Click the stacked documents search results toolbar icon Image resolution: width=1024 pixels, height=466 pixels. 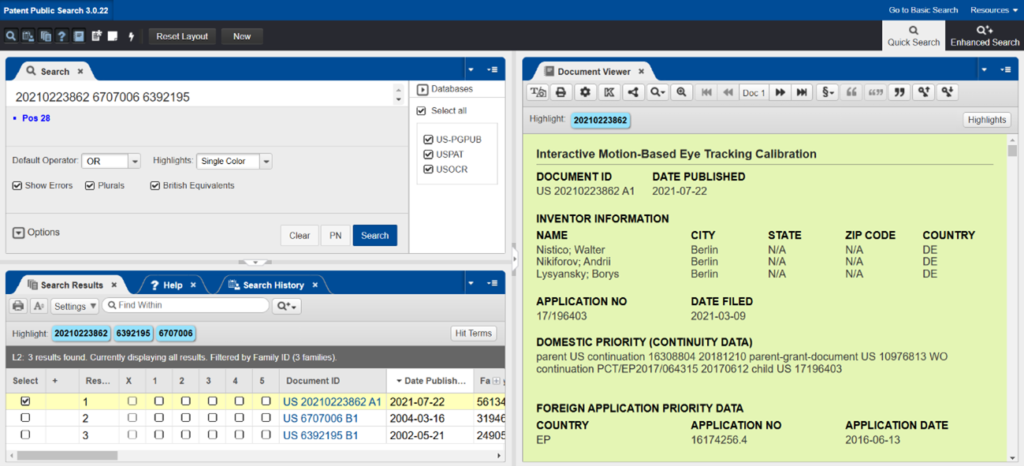click(x=45, y=37)
